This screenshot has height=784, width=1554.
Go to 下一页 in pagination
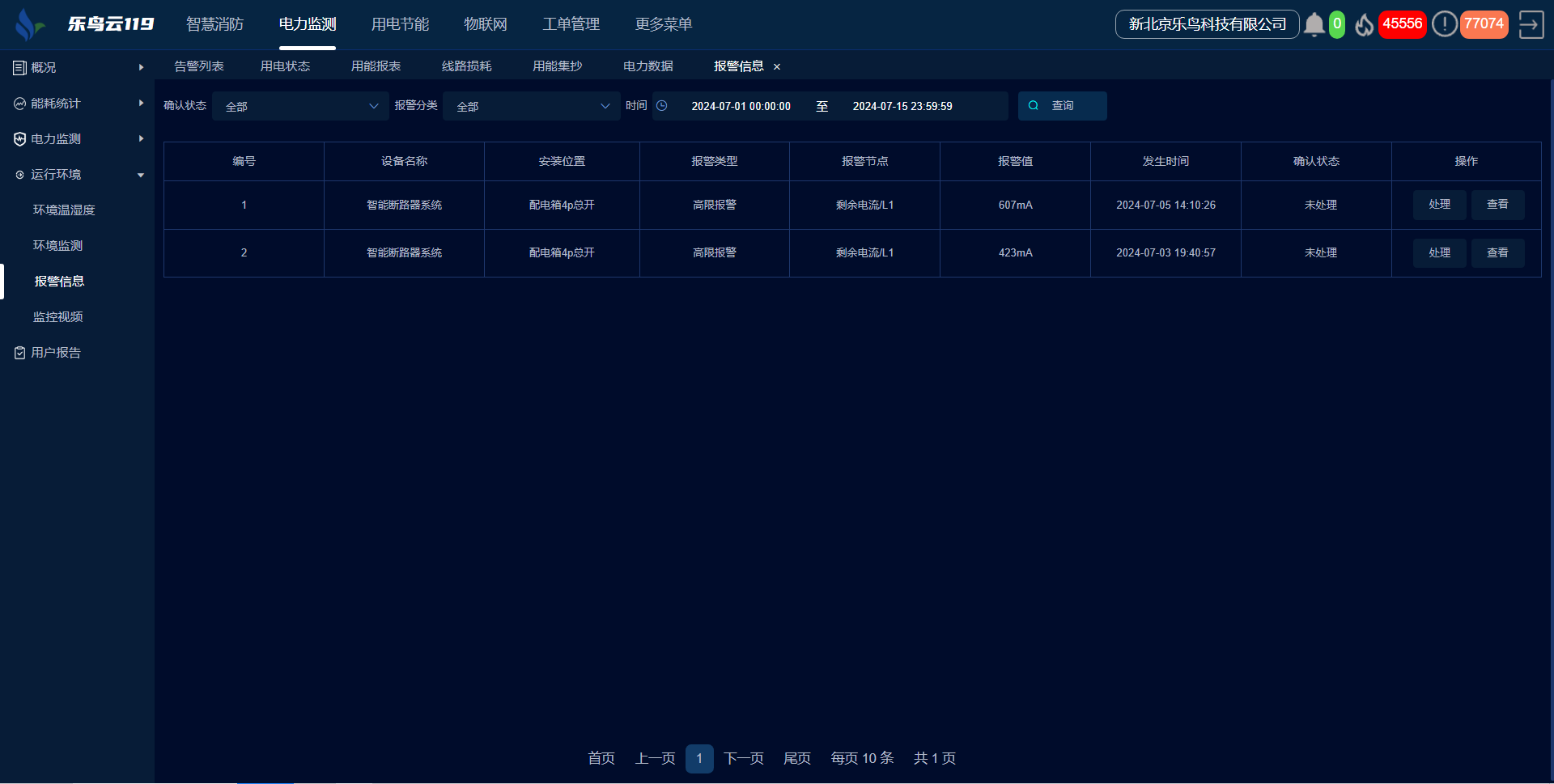tap(743, 758)
